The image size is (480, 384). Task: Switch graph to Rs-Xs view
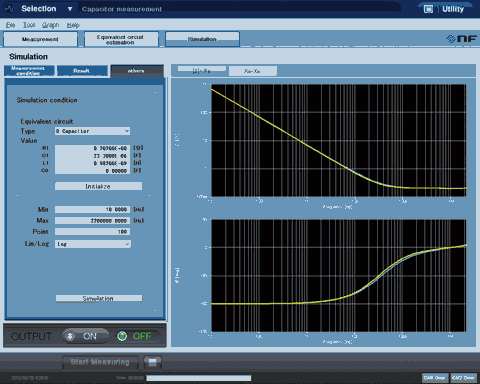tap(253, 71)
